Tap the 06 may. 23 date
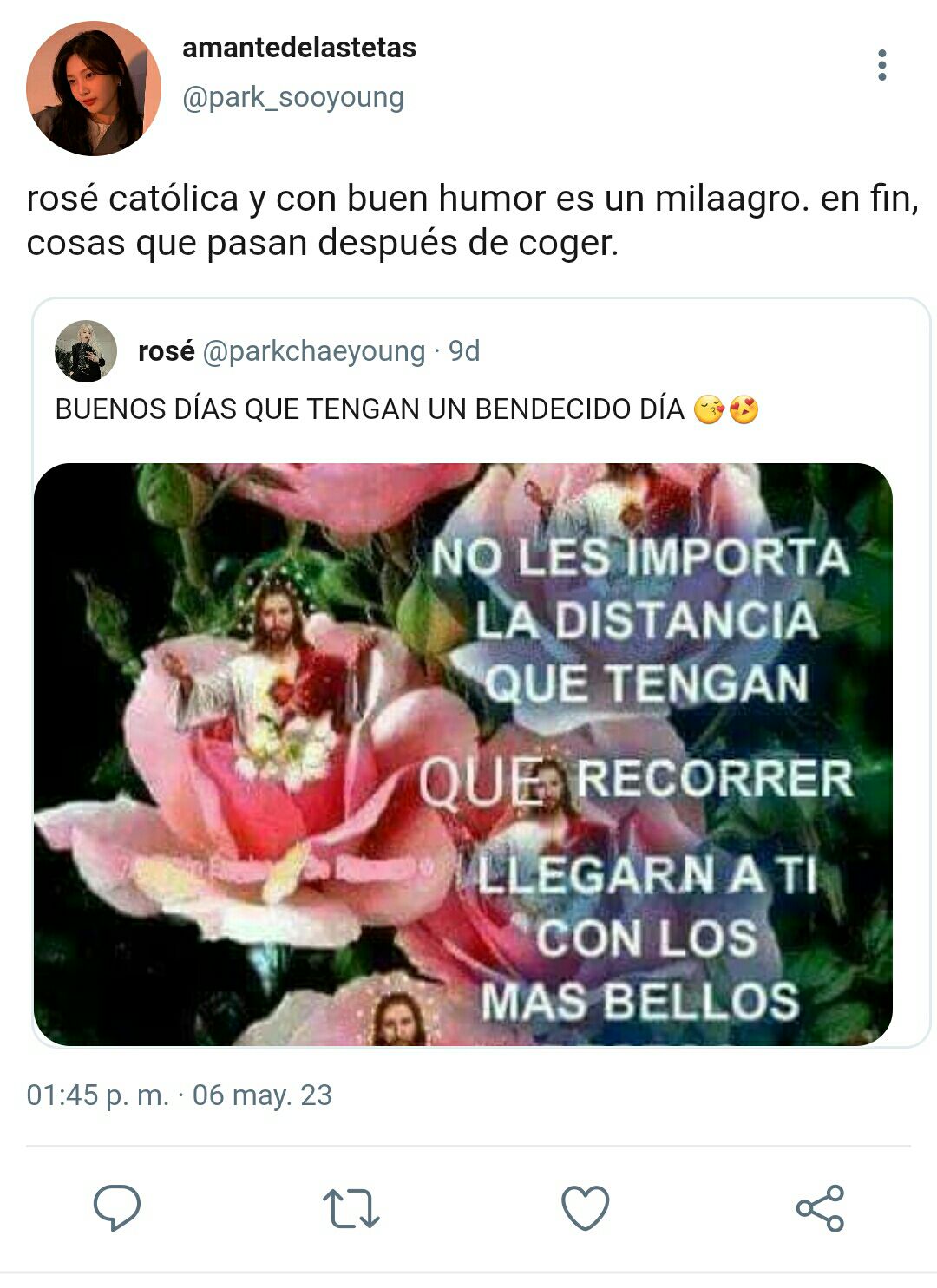The height and width of the screenshot is (1288, 937). pos(262,1095)
